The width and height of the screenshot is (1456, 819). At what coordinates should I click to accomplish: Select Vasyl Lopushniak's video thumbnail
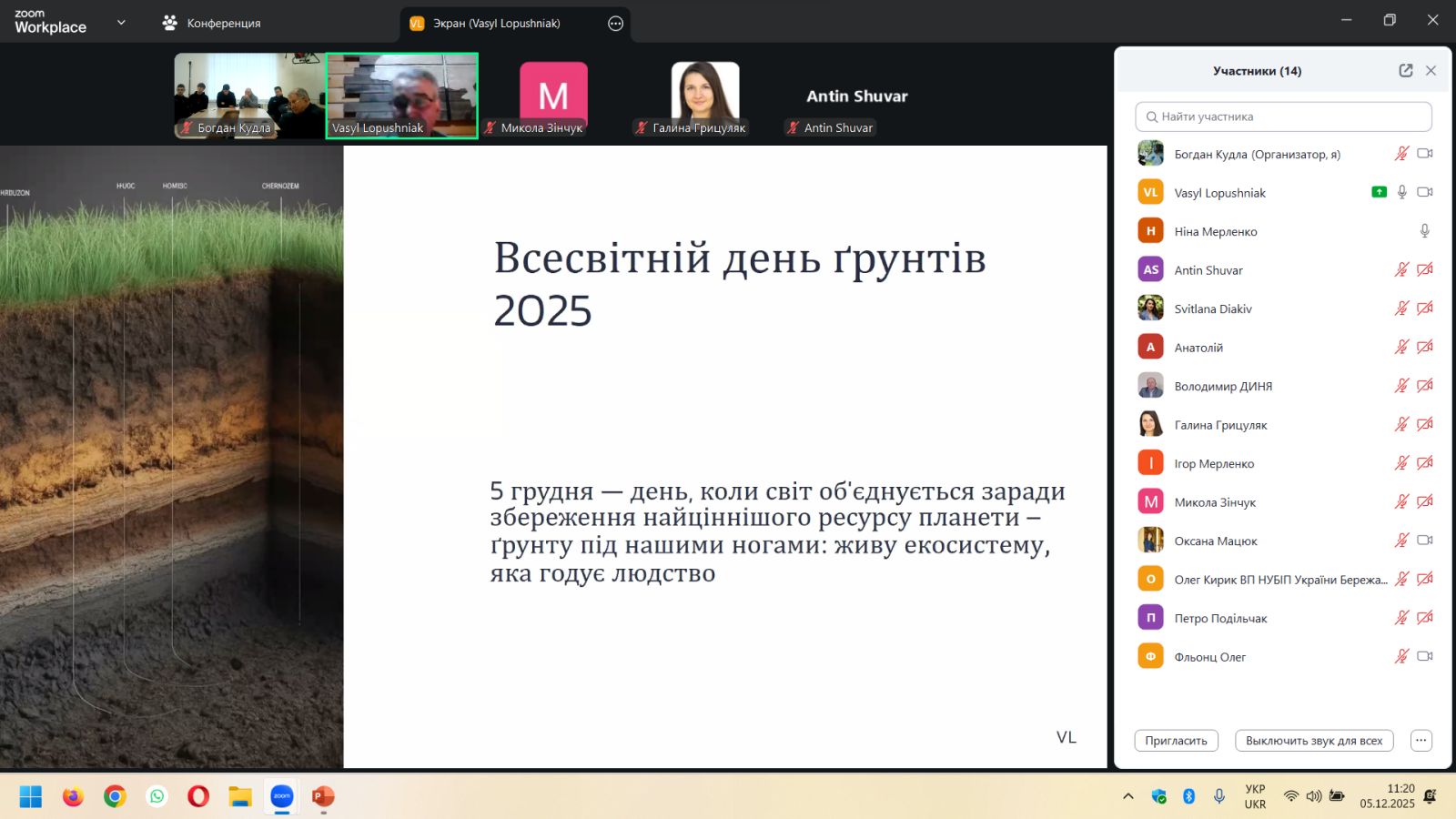[402, 96]
